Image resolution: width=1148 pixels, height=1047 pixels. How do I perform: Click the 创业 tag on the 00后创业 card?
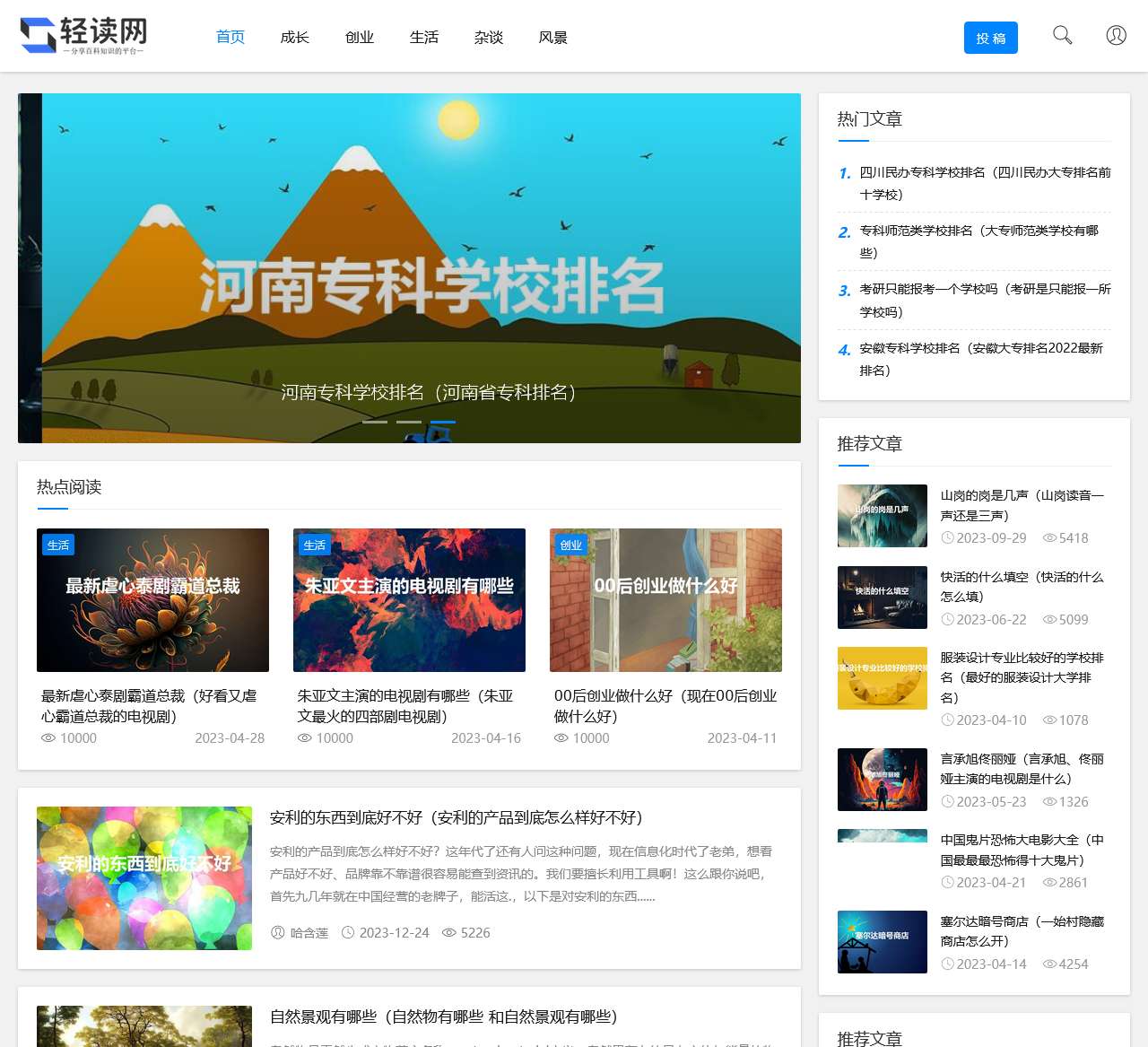[x=570, y=545]
